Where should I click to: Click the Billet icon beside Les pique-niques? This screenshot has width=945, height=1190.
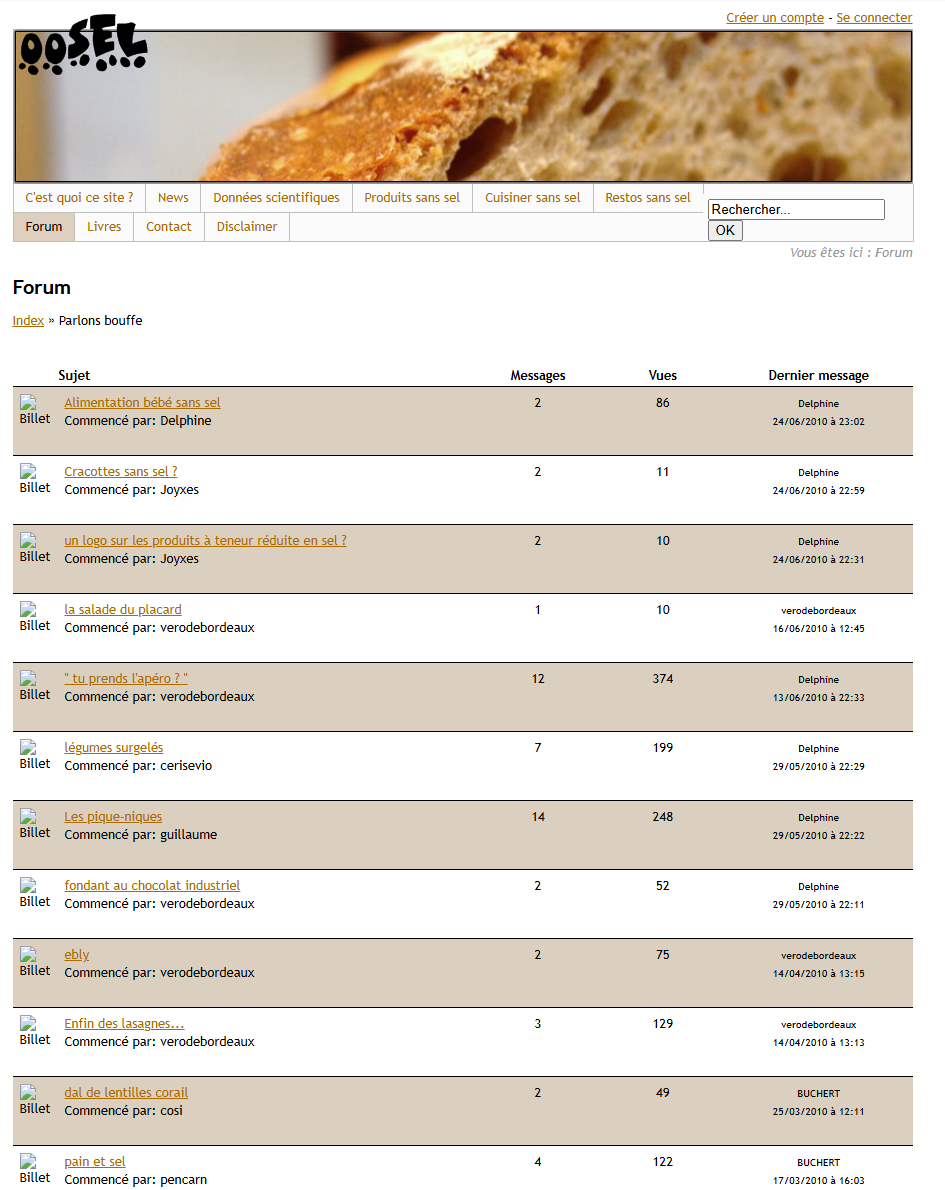point(34,824)
